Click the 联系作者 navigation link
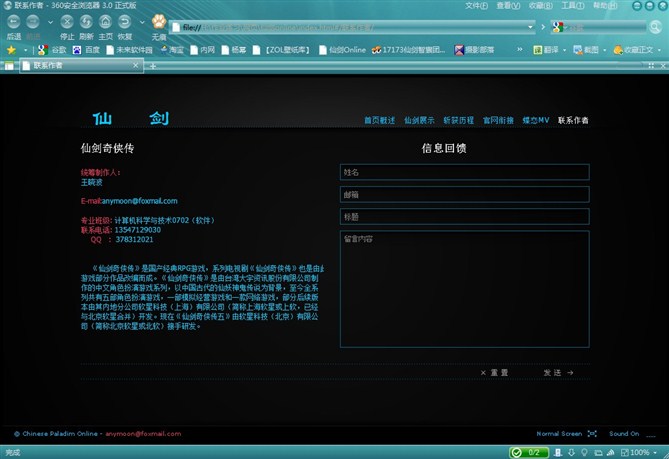This screenshot has height=459, width=669. (573, 120)
